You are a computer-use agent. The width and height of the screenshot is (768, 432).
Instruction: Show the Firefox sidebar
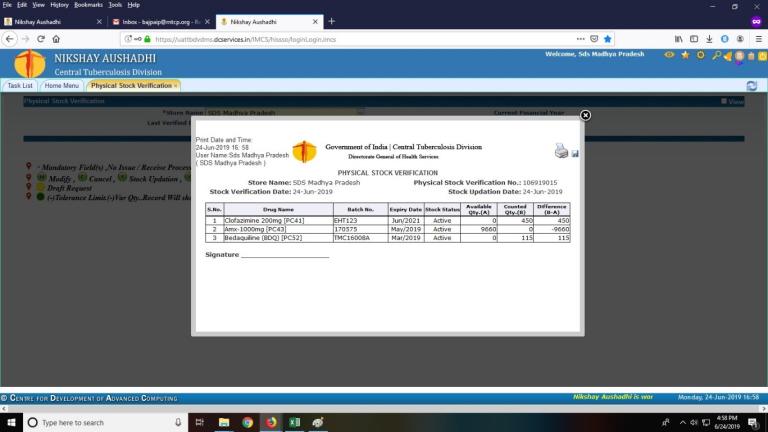pyautogui.click(x=694, y=39)
